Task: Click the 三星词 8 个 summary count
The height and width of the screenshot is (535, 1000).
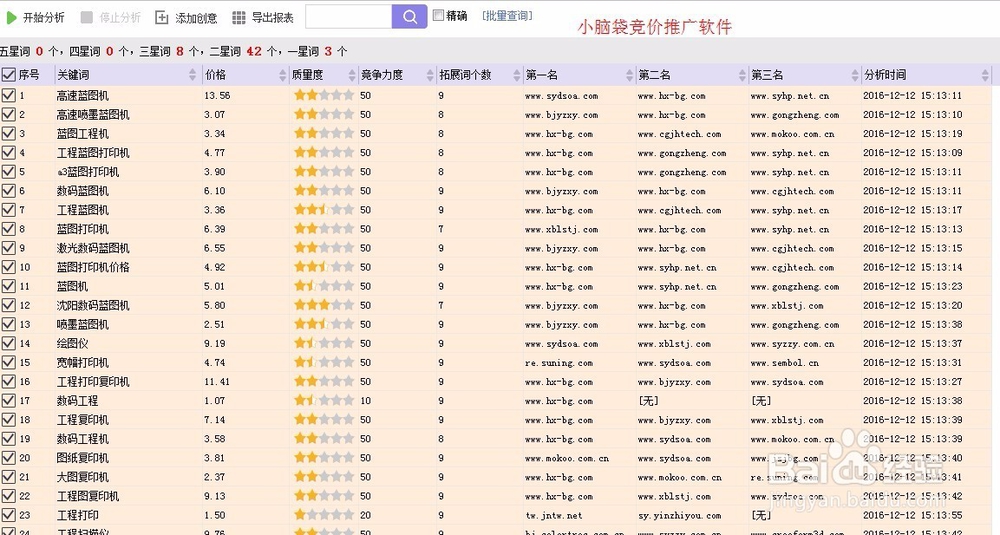Action: 170,51
